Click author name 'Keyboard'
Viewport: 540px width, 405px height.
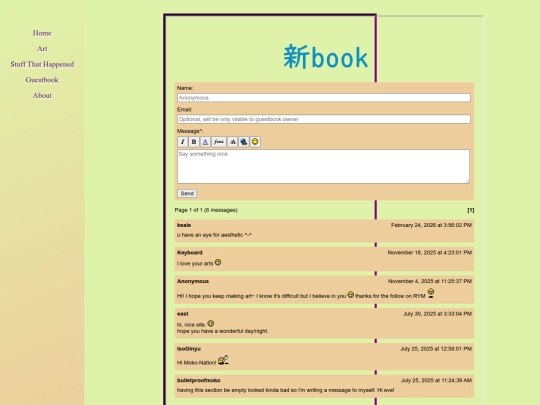(190, 253)
